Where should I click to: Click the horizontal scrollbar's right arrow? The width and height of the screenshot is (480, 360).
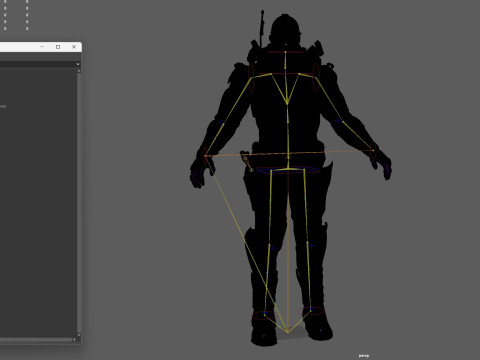[74, 340]
